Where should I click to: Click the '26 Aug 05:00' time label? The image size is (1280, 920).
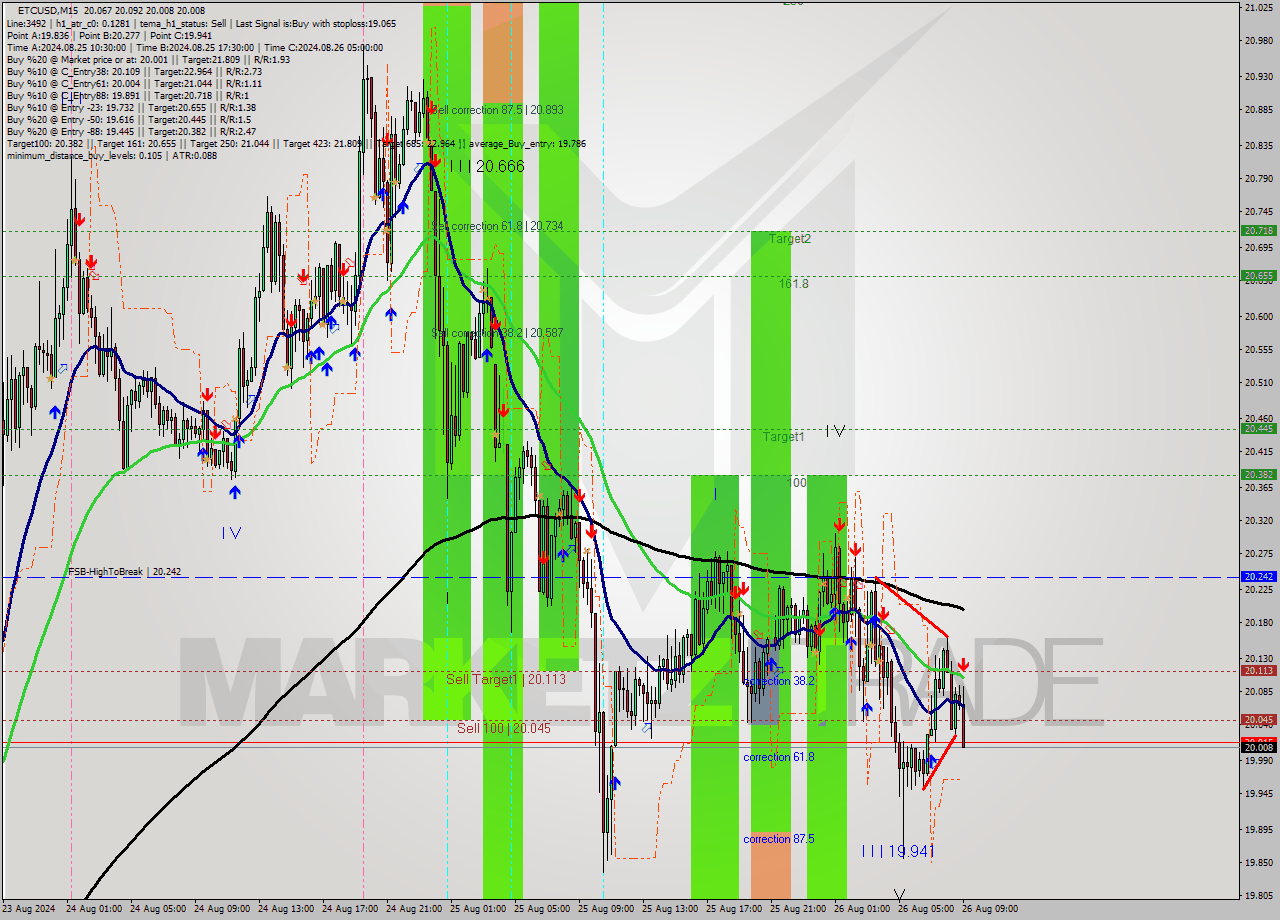tap(926, 909)
